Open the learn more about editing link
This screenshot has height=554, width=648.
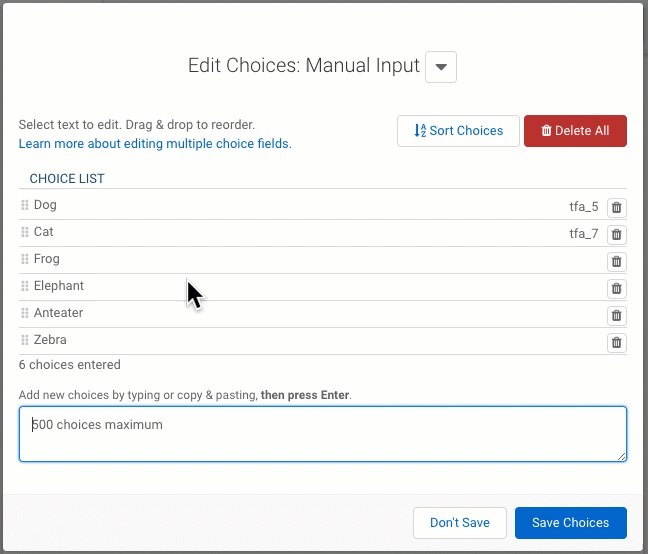coord(155,144)
